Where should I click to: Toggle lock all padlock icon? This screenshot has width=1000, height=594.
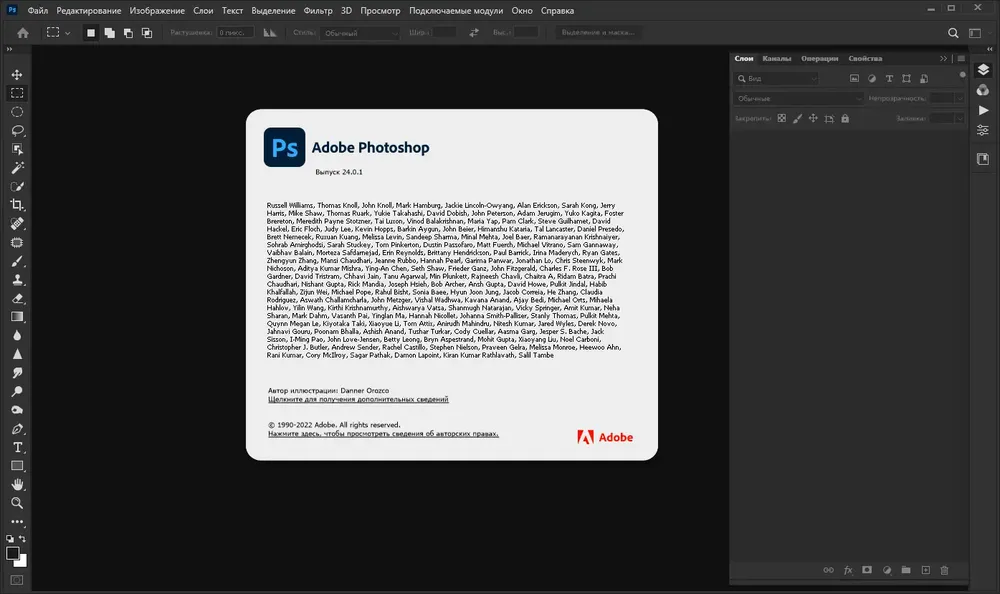[845, 118]
